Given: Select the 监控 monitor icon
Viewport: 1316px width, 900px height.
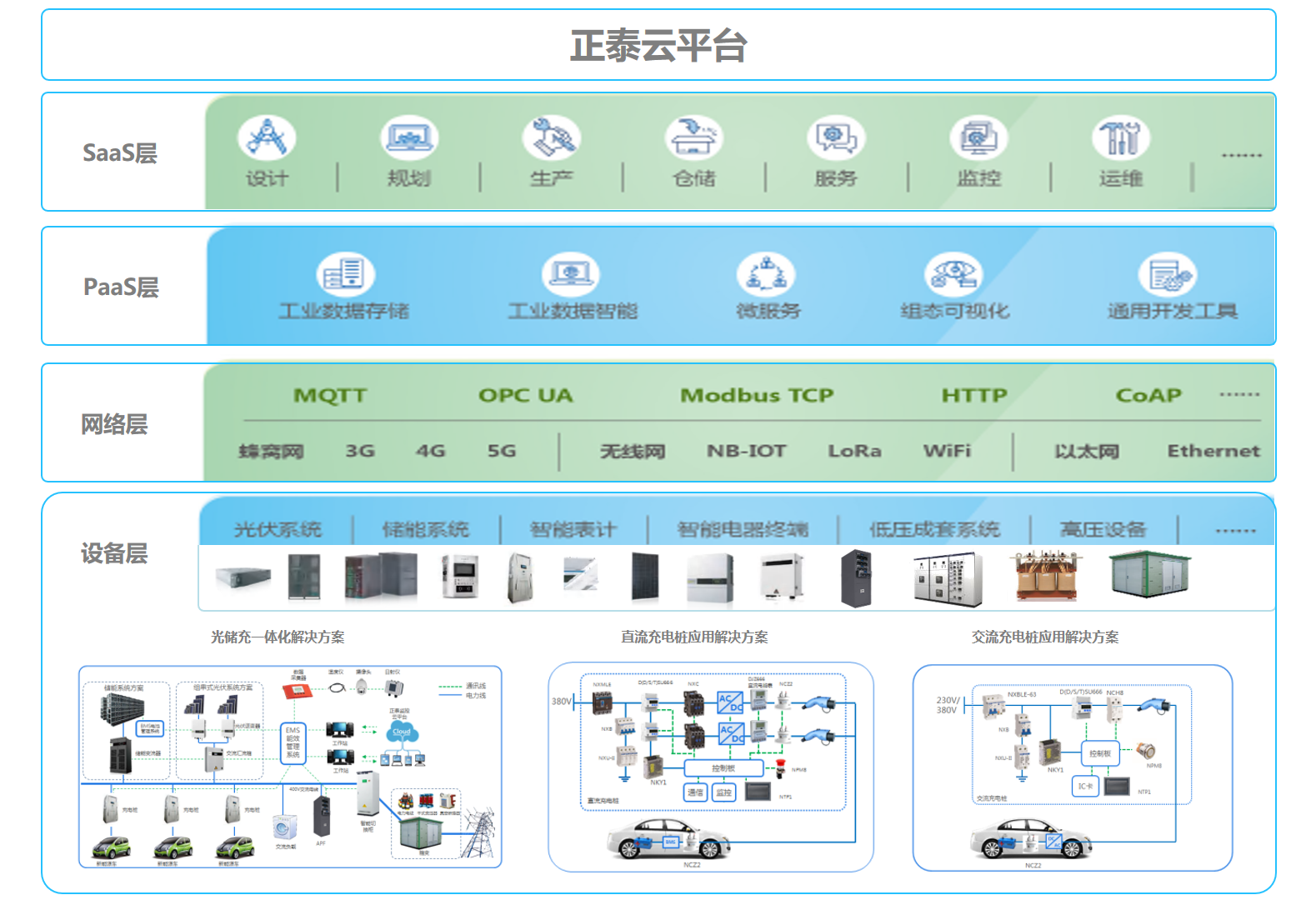Looking at the screenshot, I should [978, 137].
